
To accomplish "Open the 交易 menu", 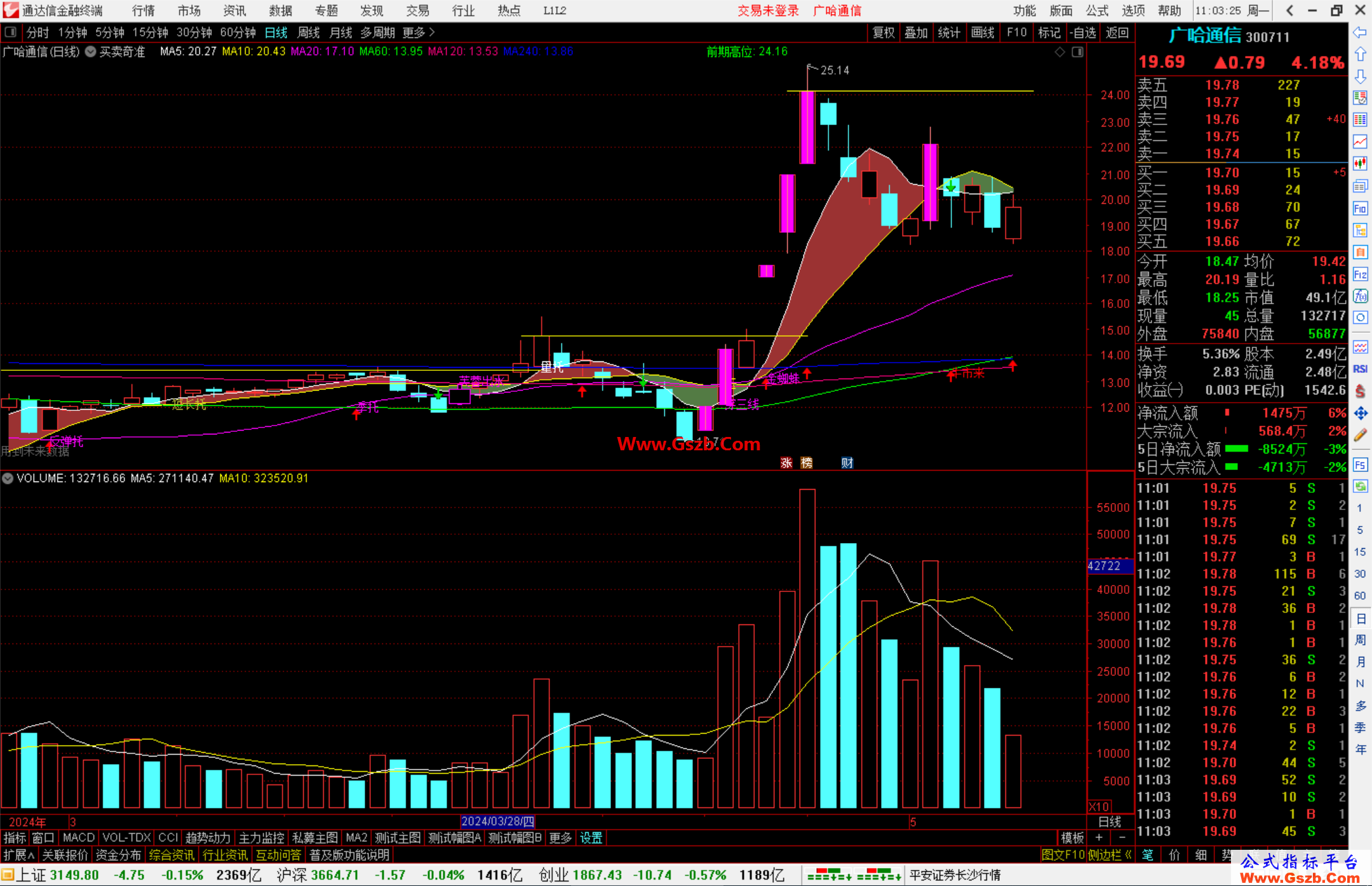I will coord(417,11).
